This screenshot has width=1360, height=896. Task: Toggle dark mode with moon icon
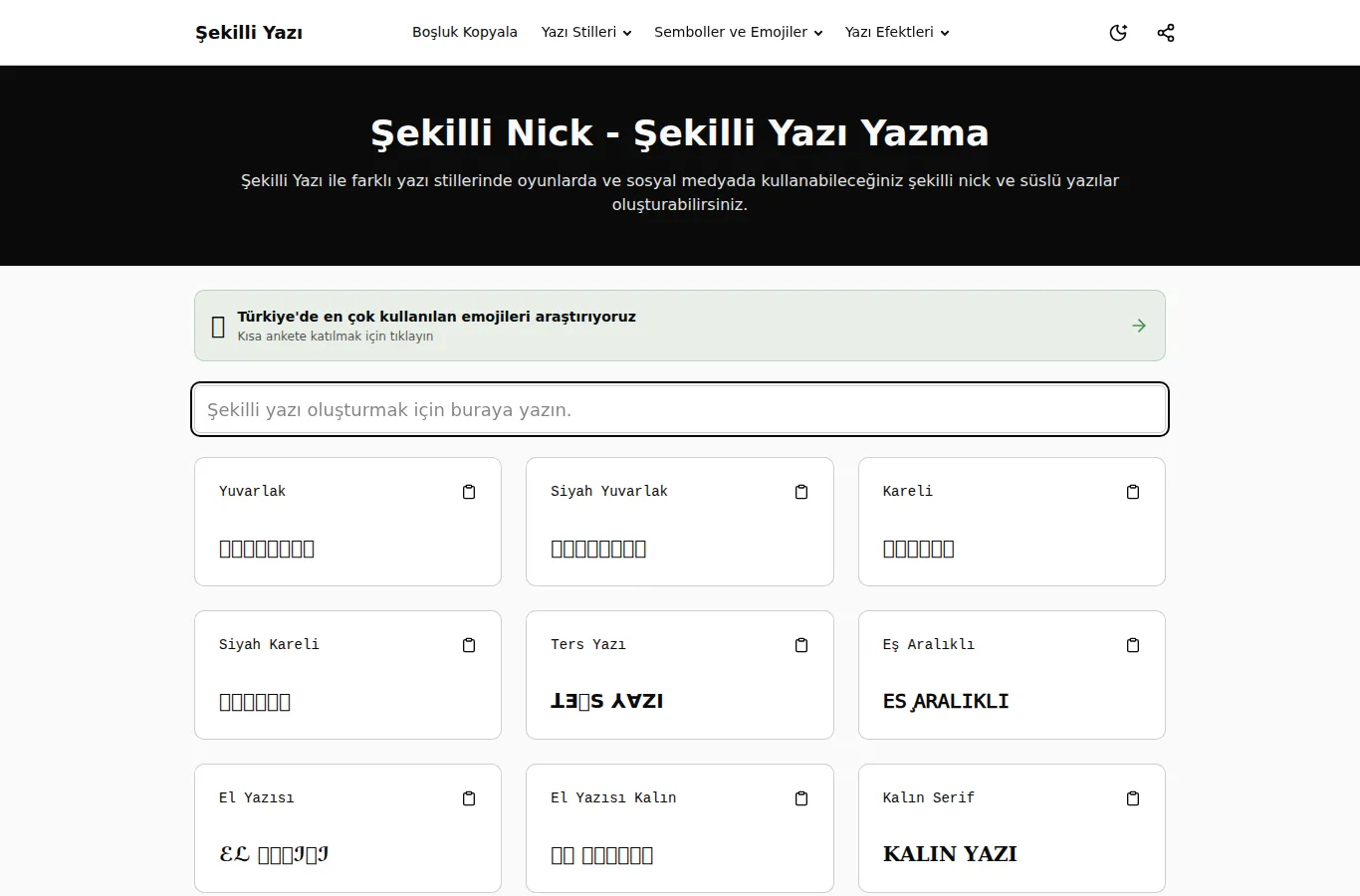[x=1118, y=33]
